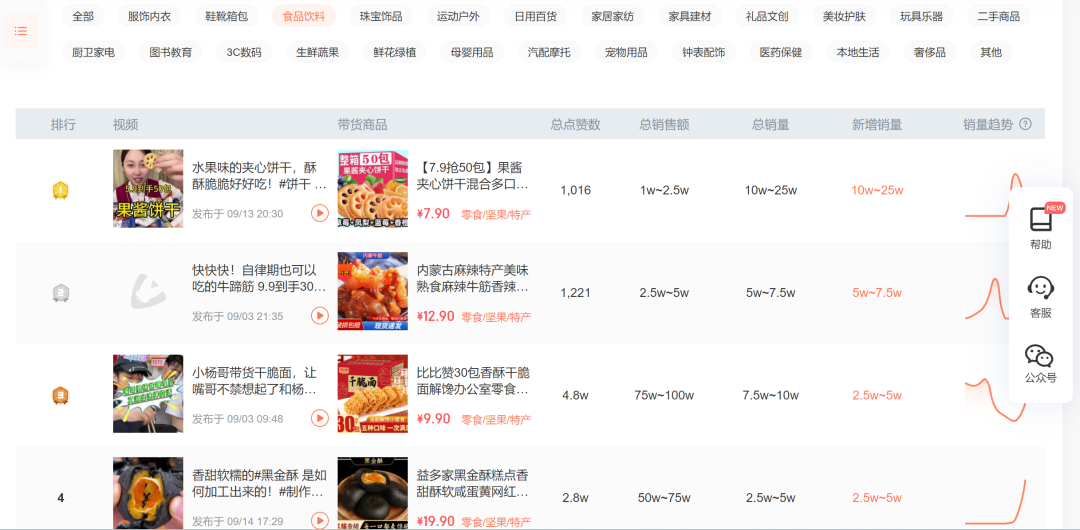Click the 销量趋势 question mark help icon
This screenshot has width=1080, height=530.
pos(1024,125)
